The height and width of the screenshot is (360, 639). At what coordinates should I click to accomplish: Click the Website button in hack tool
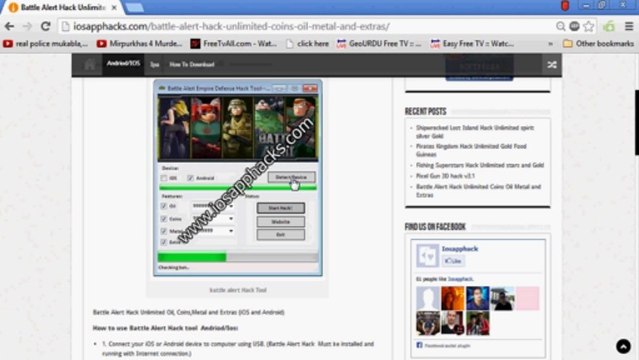[x=280, y=222]
